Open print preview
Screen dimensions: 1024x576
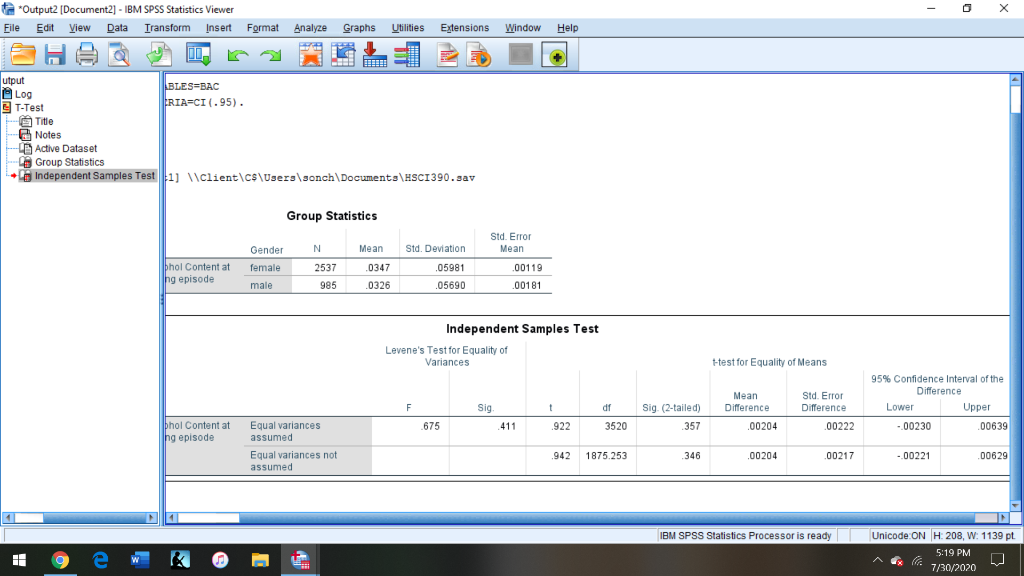[119, 55]
